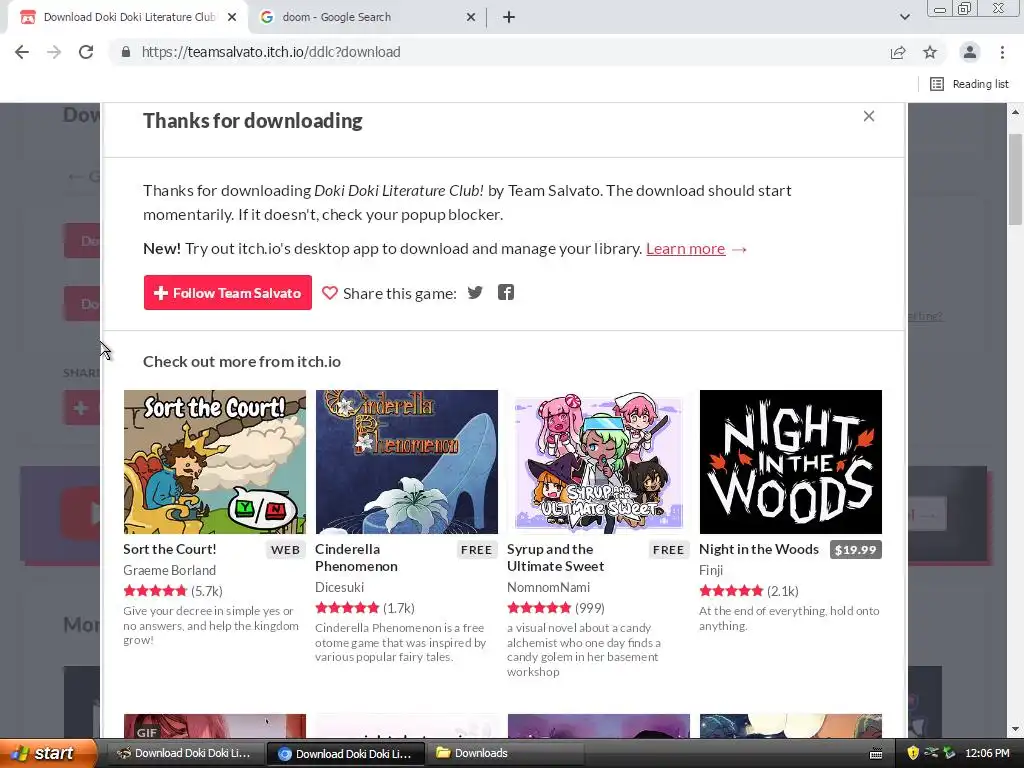This screenshot has height=768, width=1024.
Task: Click the browser Back arrow
Action: (x=22, y=52)
